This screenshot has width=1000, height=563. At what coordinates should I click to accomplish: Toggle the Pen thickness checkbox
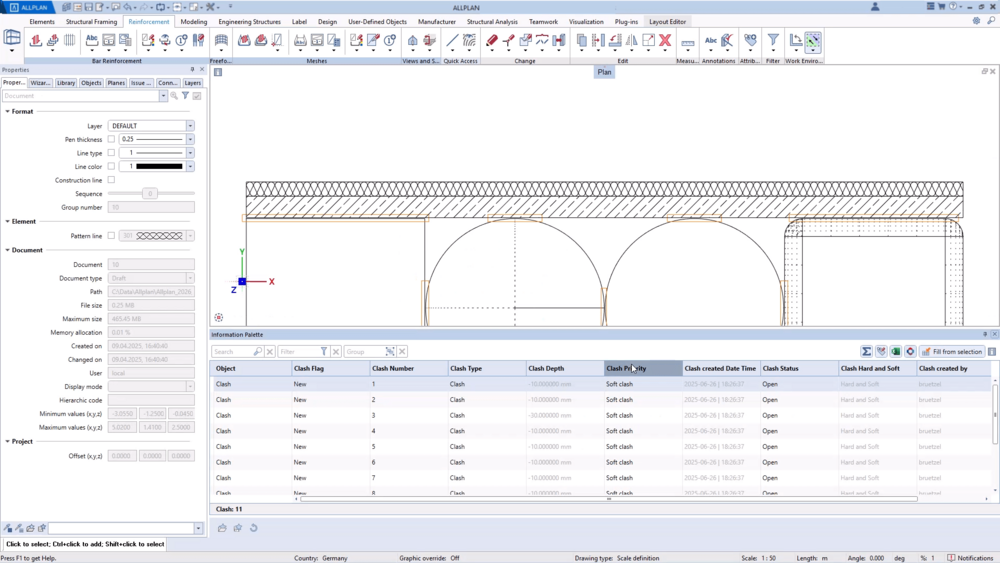[x=111, y=140]
